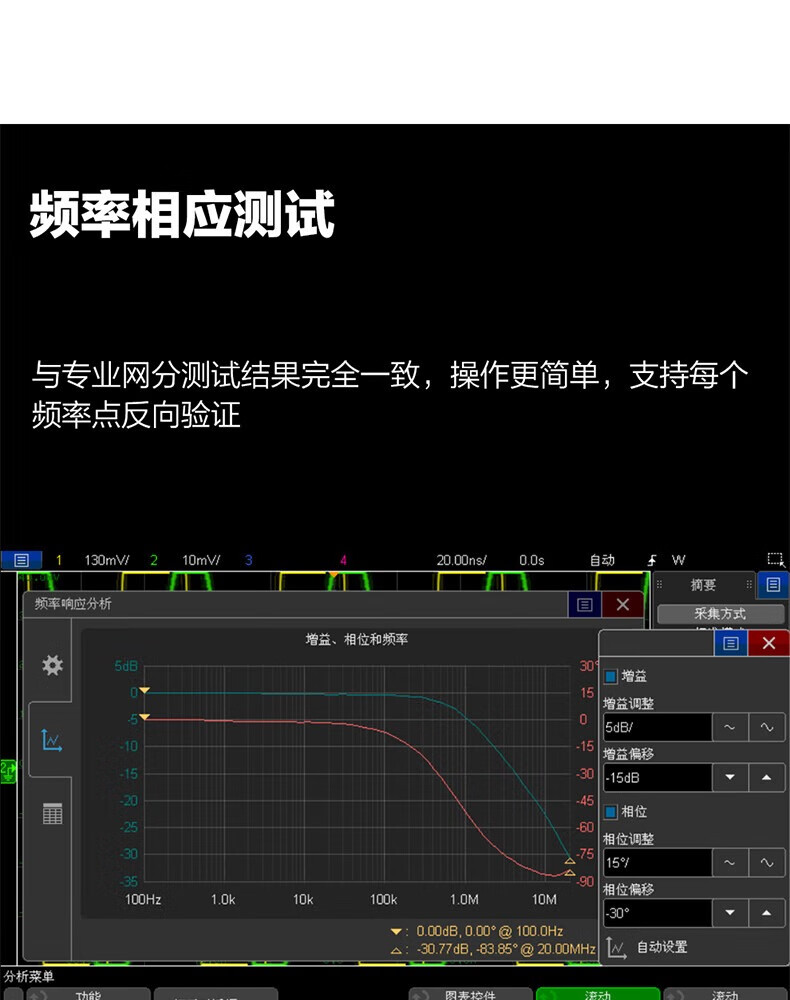Click the 0.0s delay value
Screen dimensions: 790x1000
(x=531, y=560)
